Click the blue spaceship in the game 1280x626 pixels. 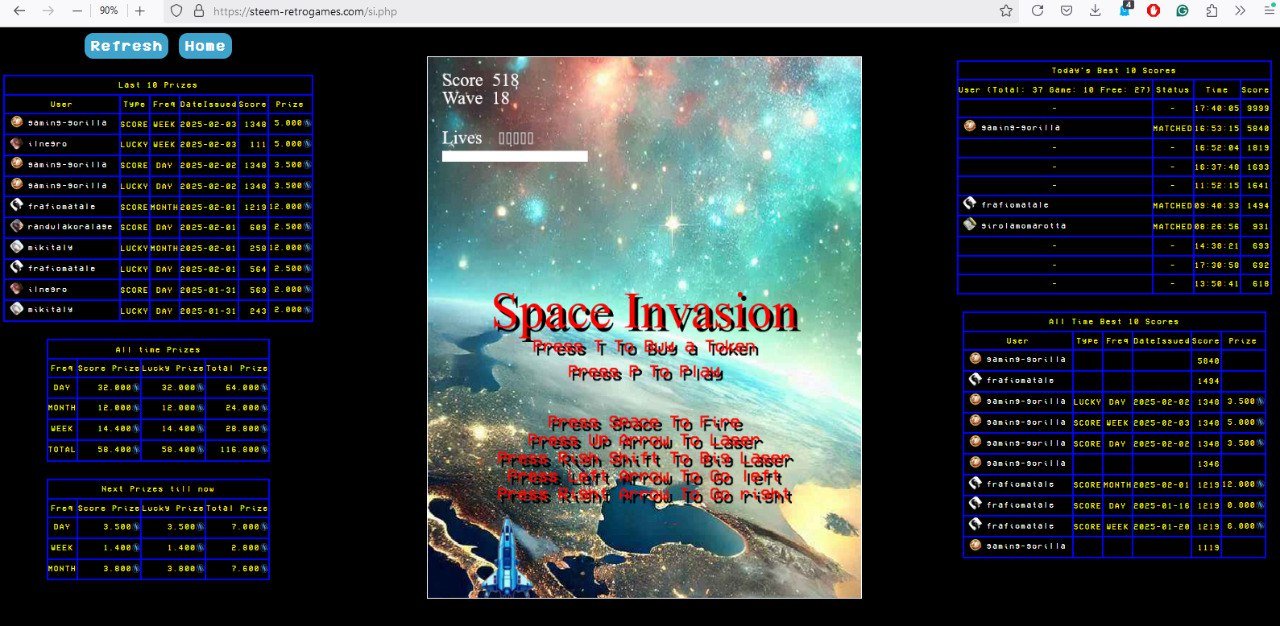506,558
